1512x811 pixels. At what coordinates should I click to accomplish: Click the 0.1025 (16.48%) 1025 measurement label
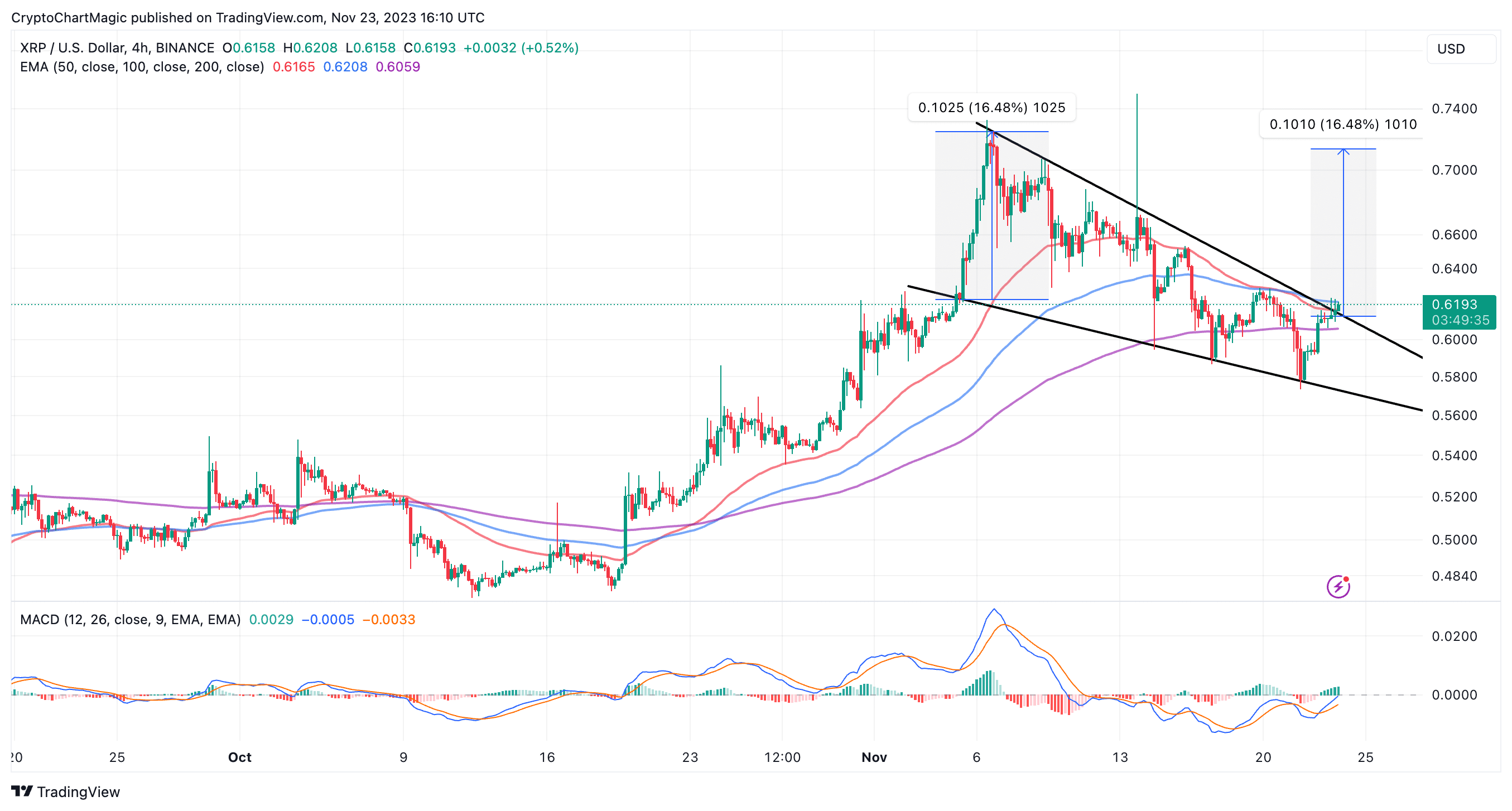[991, 108]
